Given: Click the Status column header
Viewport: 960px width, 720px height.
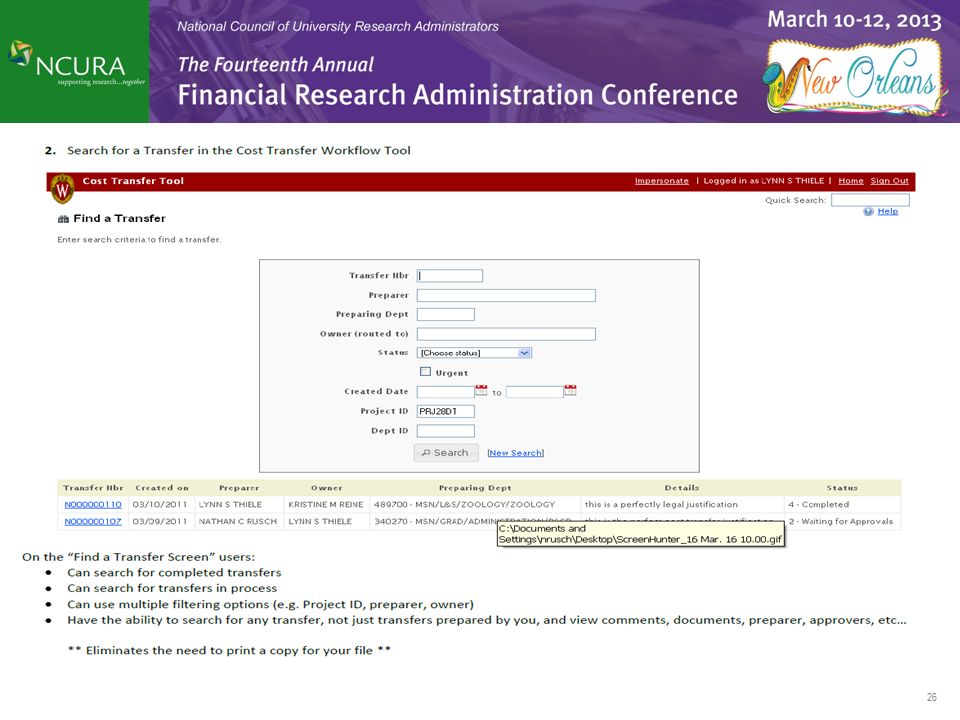Looking at the screenshot, I should point(842,488).
